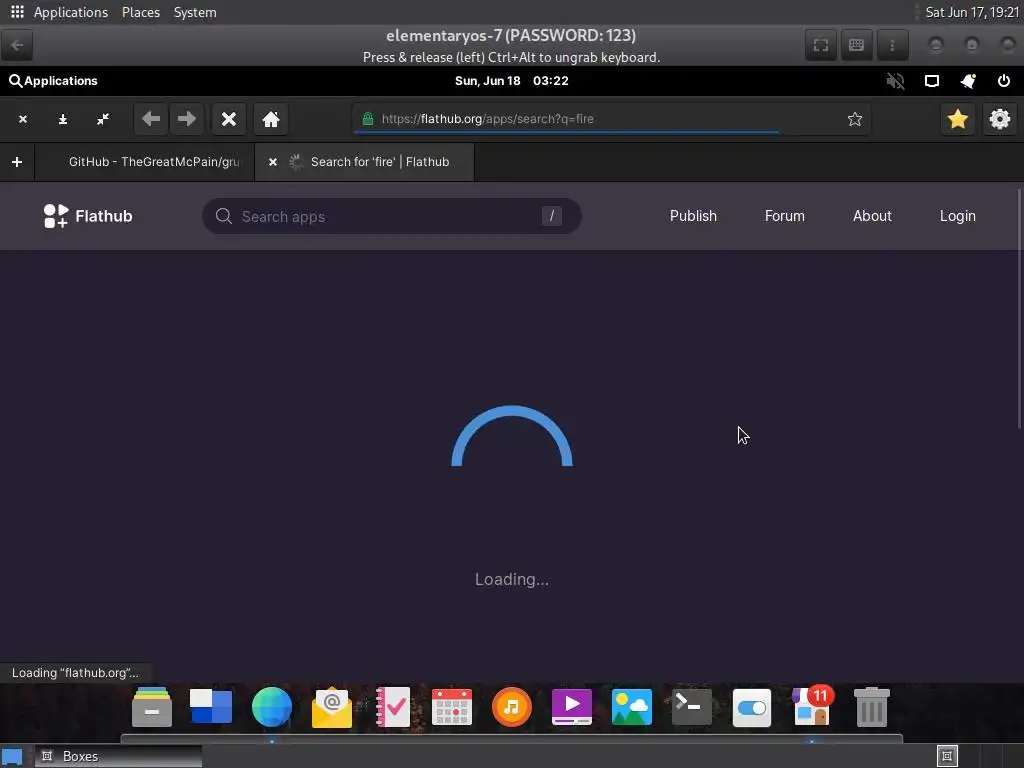Click the host clock Sat Jun 17
The image size is (1024, 768).
(x=972, y=12)
